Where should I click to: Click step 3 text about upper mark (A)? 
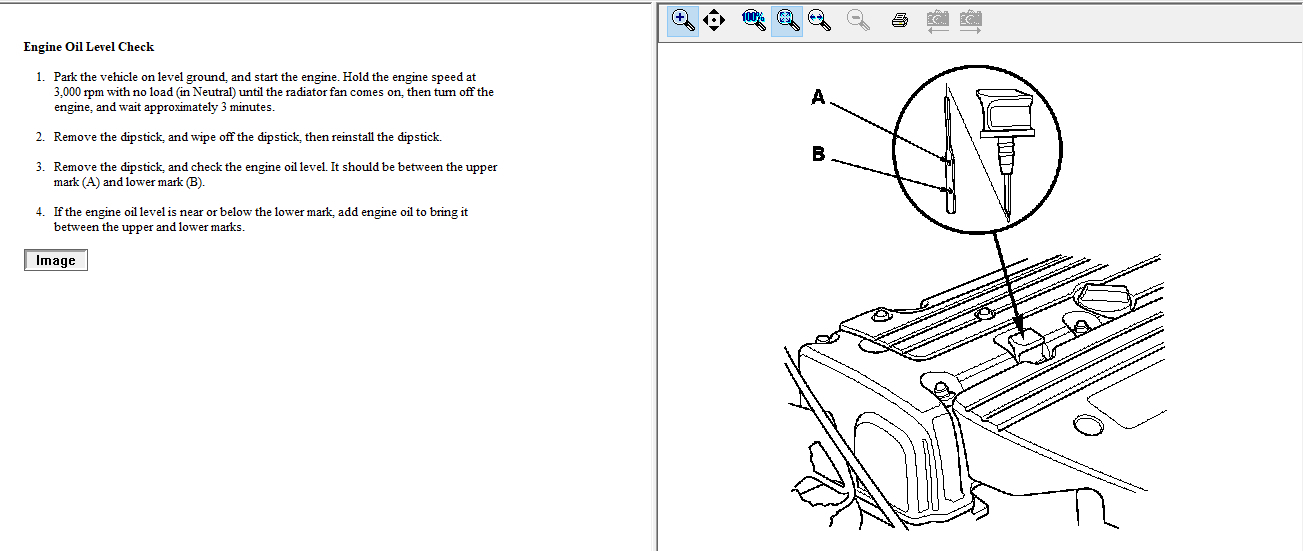point(275,175)
